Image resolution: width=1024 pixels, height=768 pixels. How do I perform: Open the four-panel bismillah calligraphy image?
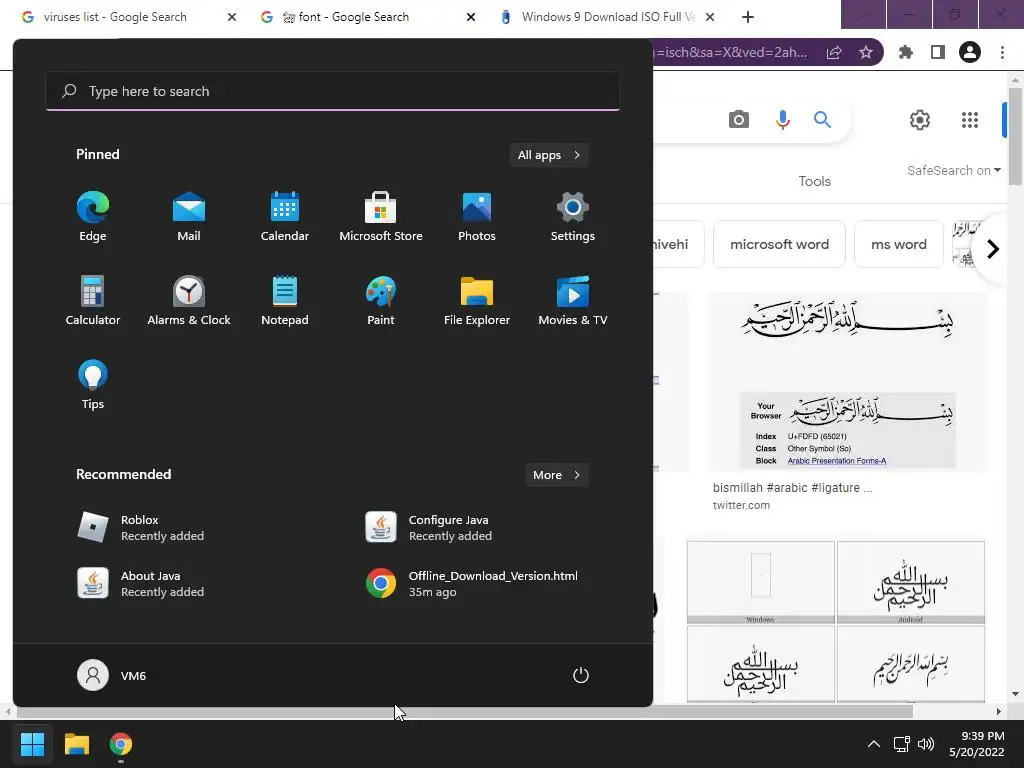point(835,622)
